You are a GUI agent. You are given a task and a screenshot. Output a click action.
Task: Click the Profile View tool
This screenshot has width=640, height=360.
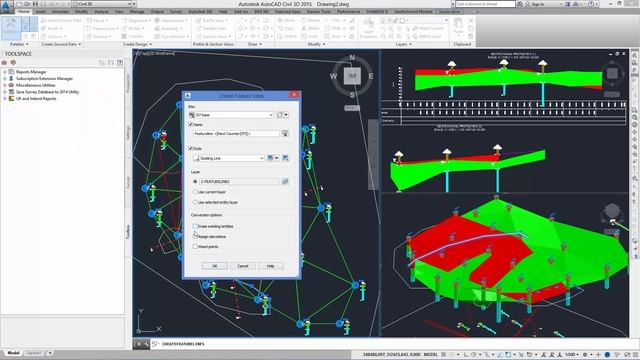click(211, 20)
